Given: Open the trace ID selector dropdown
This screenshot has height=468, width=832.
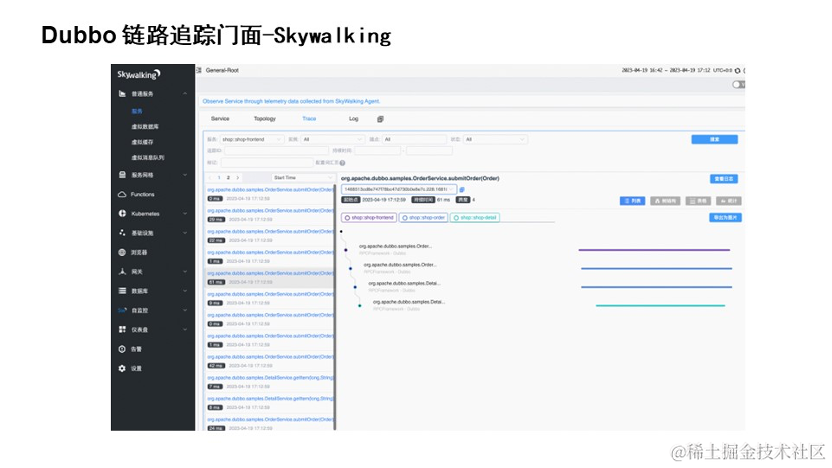Looking at the screenshot, I should tap(399, 189).
